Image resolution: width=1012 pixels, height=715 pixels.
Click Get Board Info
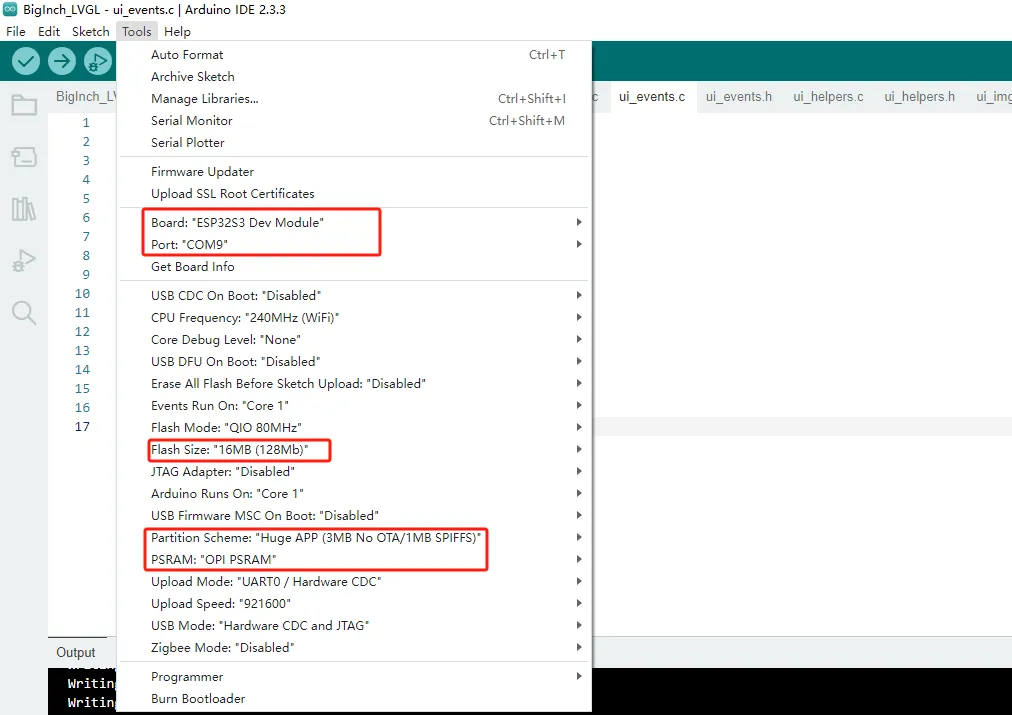point(354,267)
